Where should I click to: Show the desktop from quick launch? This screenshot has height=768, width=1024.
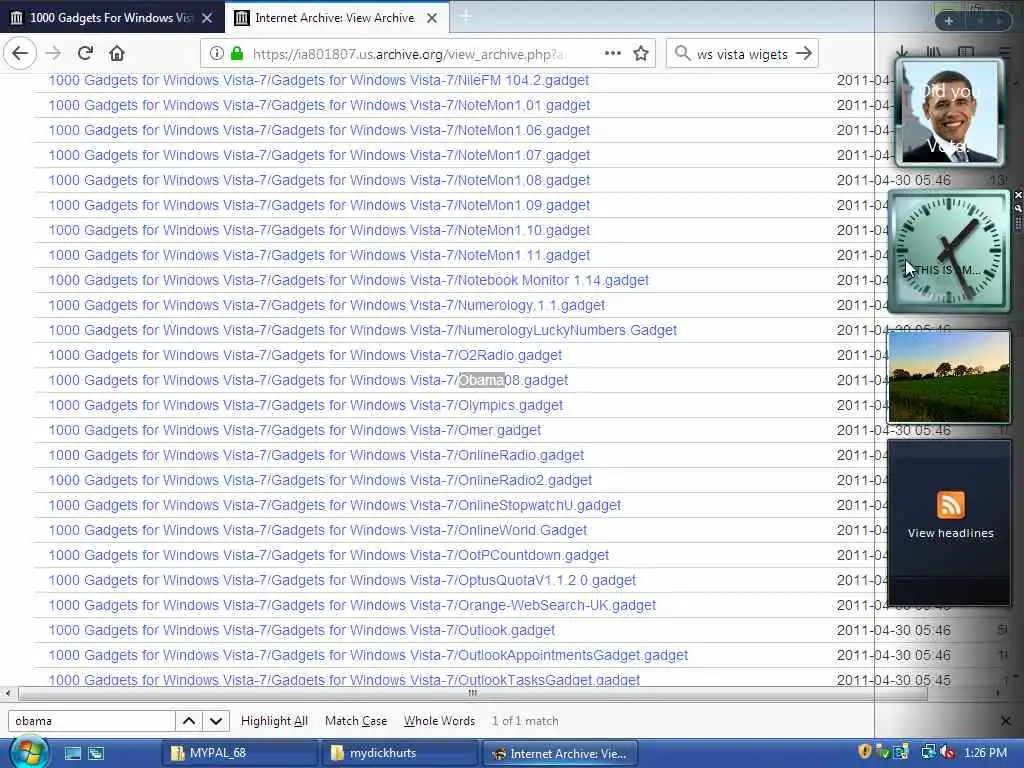click(73, 753)
